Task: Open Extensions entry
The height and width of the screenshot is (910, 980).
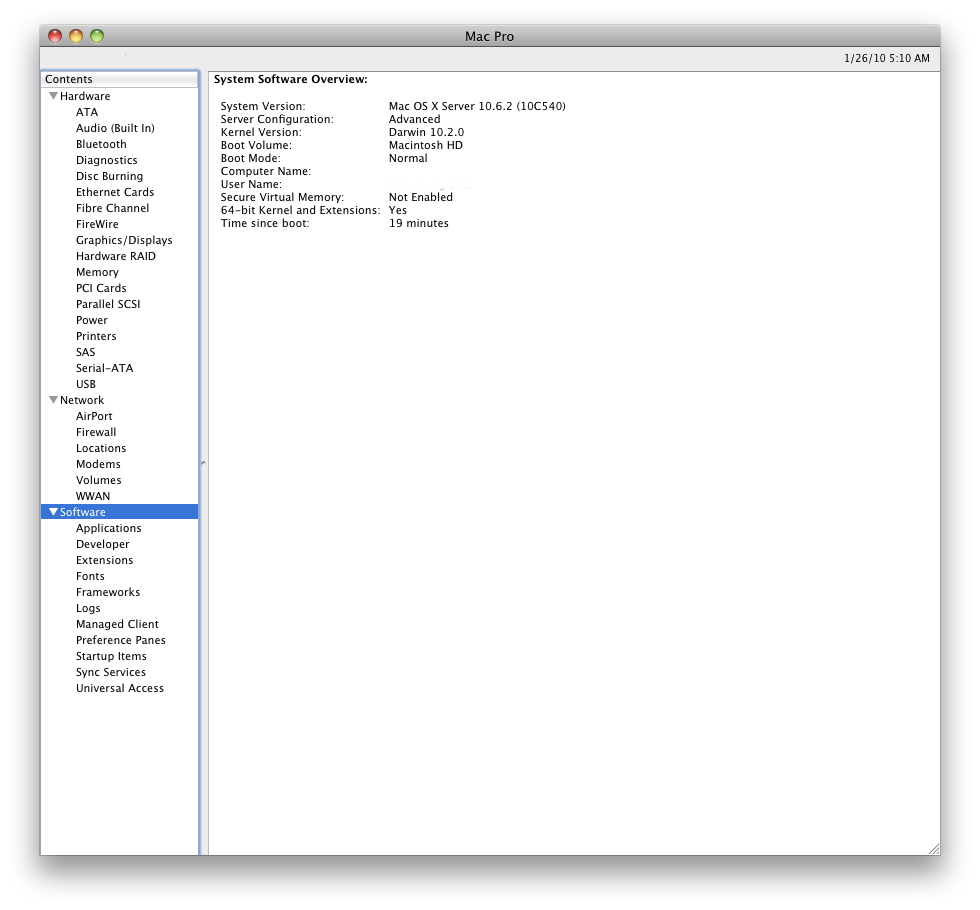Action: pyautogui.click(x=104, y=560)
